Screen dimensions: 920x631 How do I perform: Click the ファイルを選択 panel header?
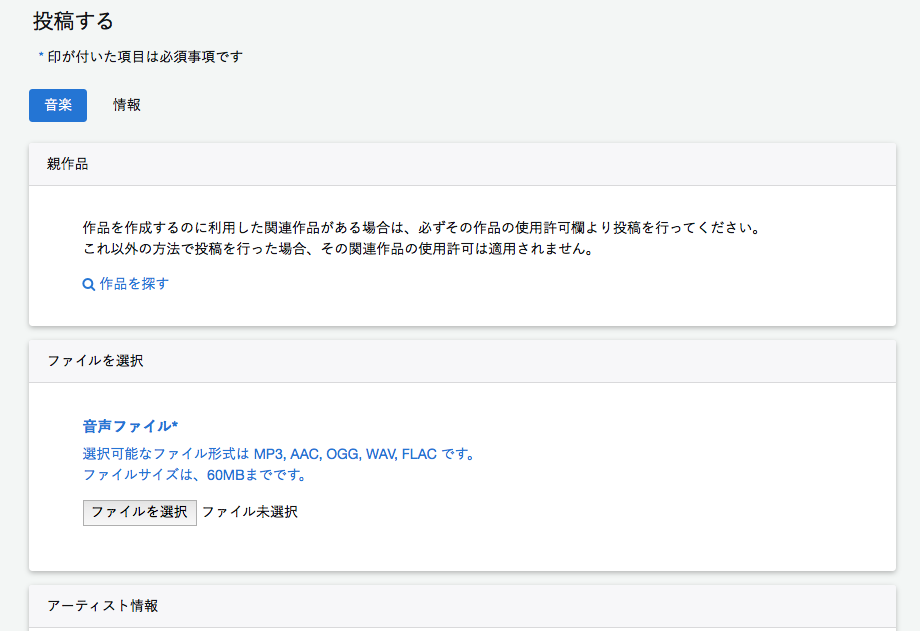pos(462,361)
